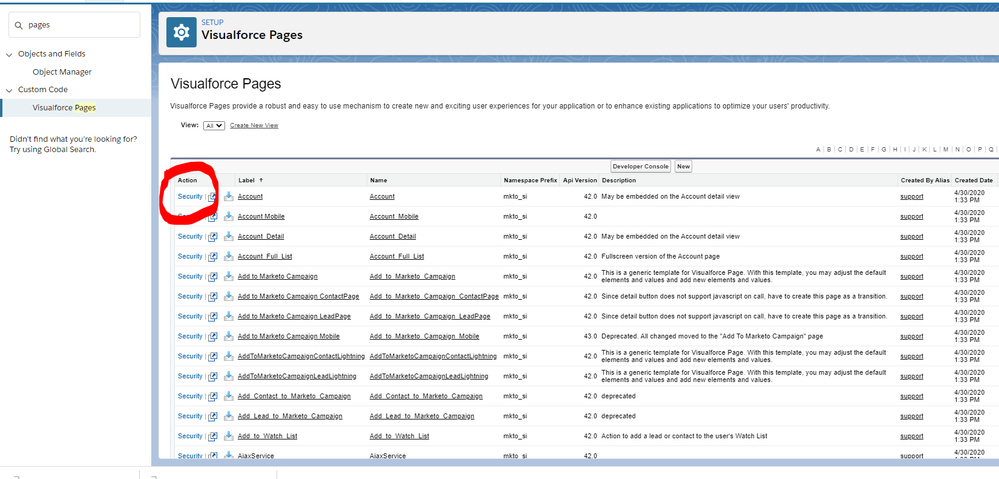Viewport: 999px width, 479px height.
Task: Click inside the Quick Find search box
Action: (80, 24)
